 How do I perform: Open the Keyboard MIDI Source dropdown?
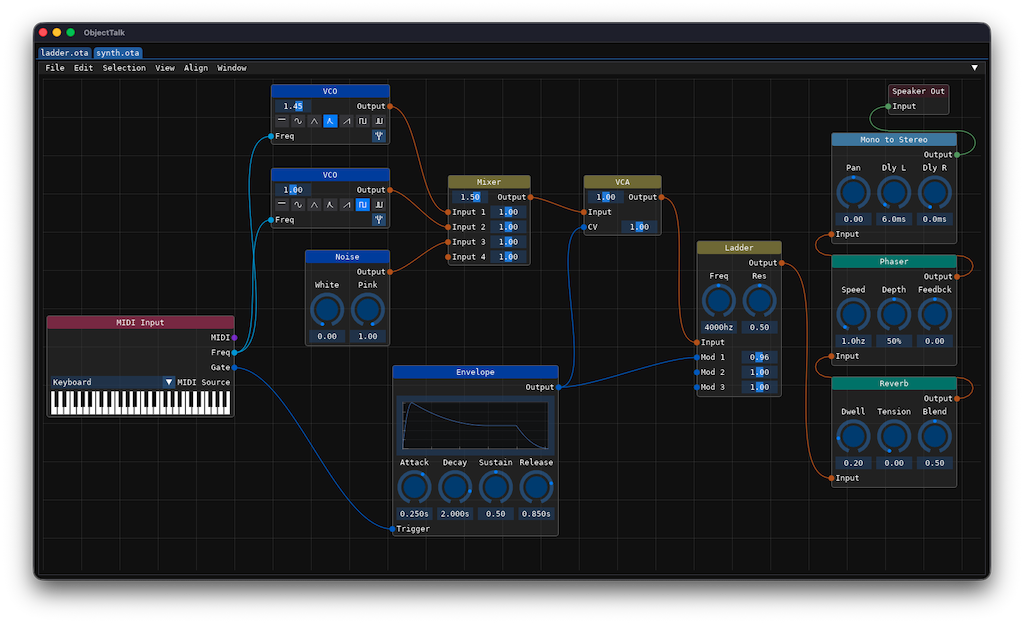pyautogui.click(x=168, y=382)
